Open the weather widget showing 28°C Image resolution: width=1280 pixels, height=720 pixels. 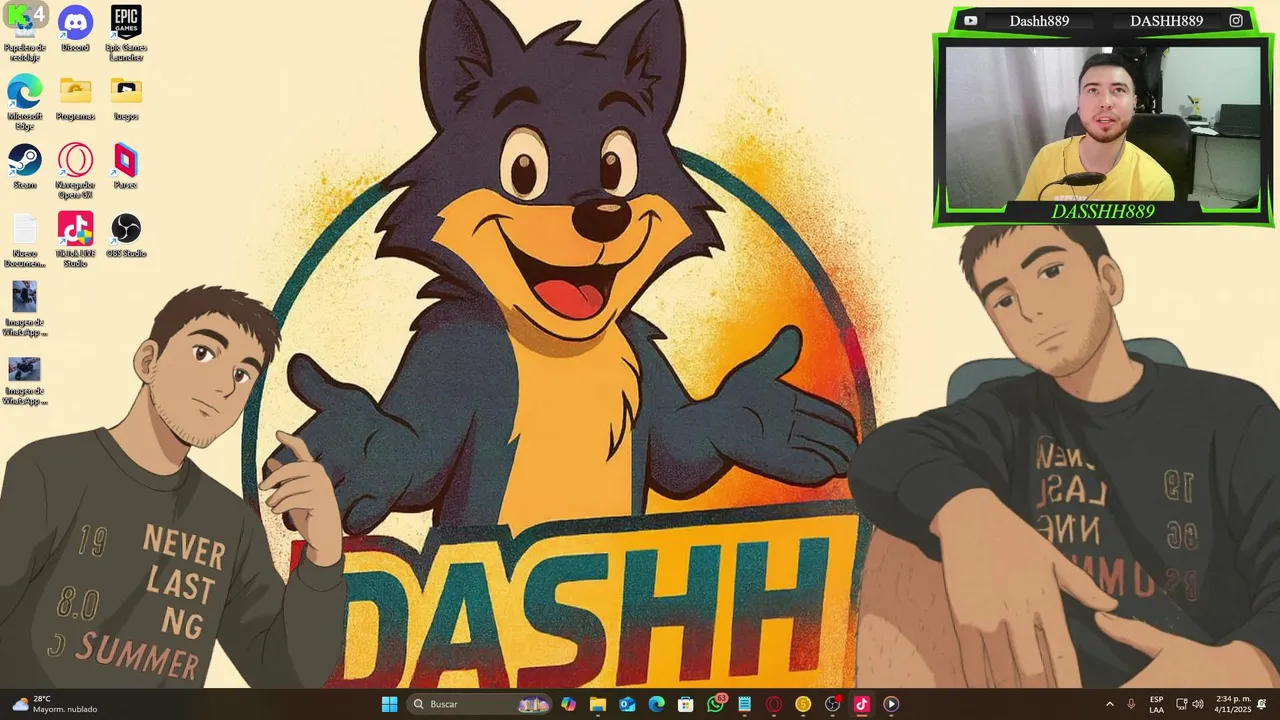(55, 704)
